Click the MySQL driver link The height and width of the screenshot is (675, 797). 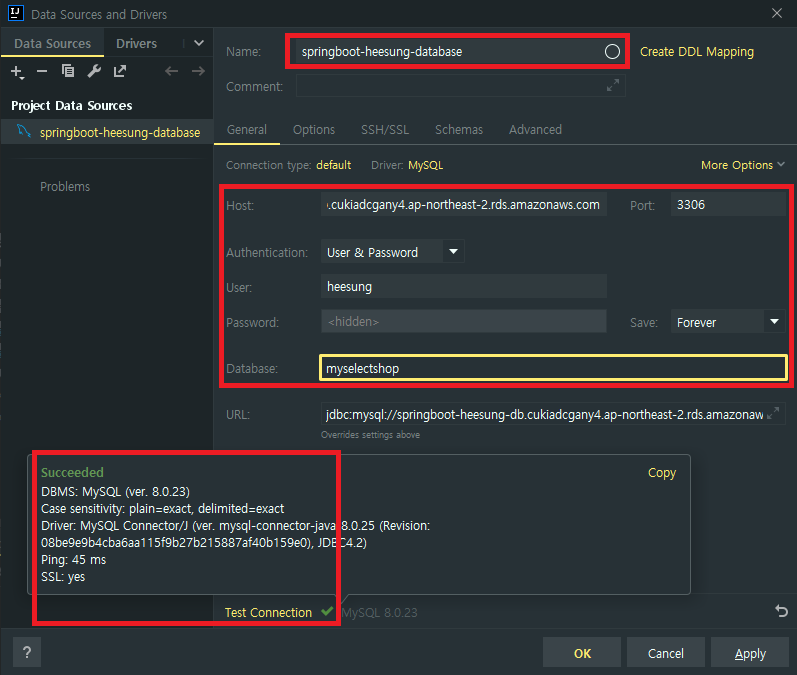(425, 165)
